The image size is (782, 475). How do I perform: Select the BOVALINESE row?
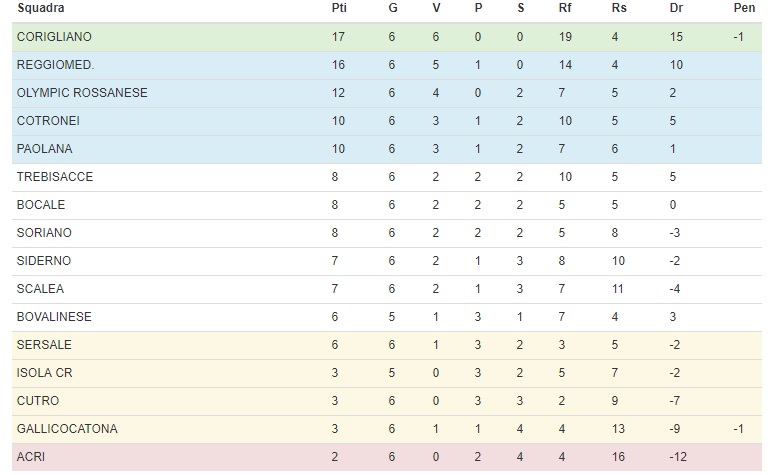[x=387, y=317]
